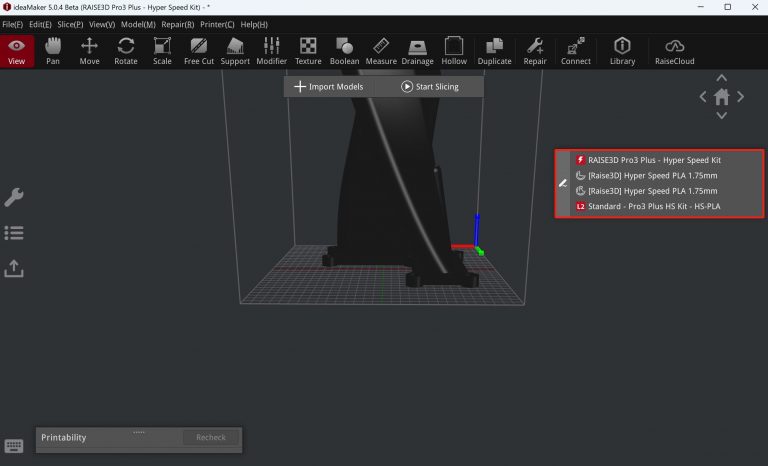The image size is (768, 466).
Task: Click the Support tool icon
Action: point(235,51)
